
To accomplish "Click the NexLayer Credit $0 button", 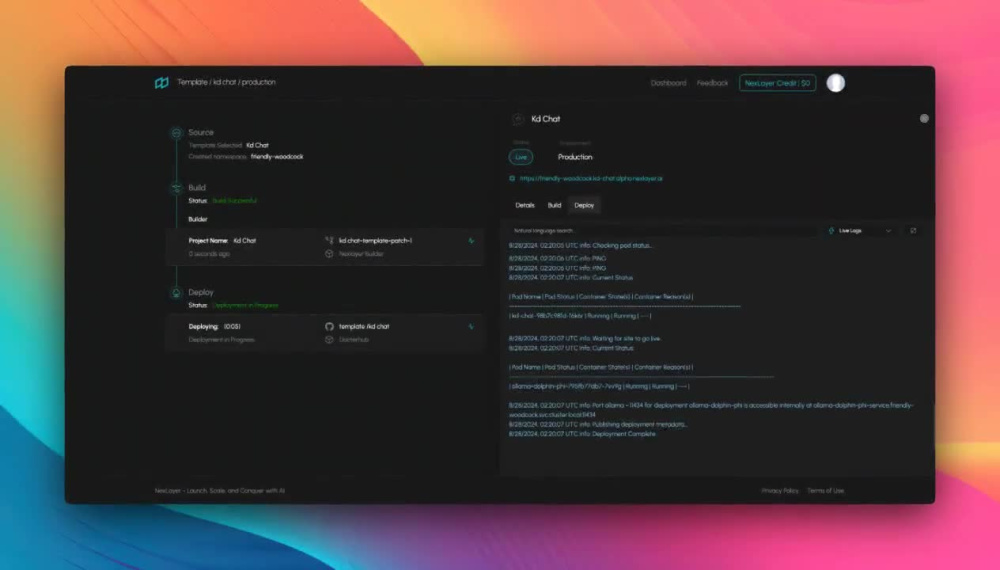I will pyautogui.click(x=777, y=83).
